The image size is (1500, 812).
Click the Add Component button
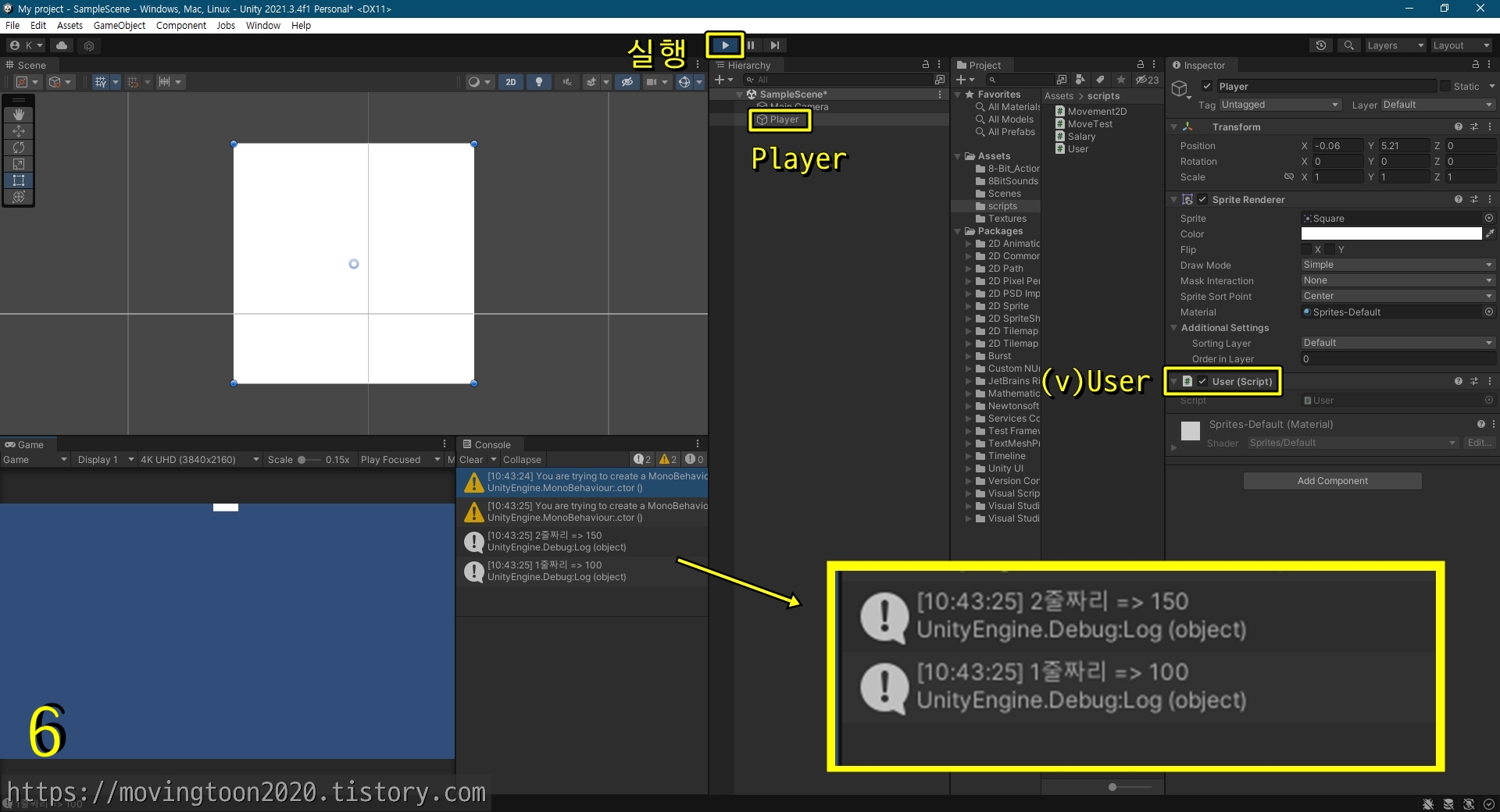pyautogui.click(x=1332, y=481)
